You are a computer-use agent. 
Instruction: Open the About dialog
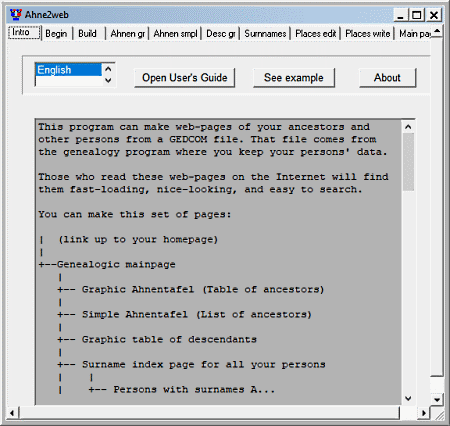tap(387, 78)
